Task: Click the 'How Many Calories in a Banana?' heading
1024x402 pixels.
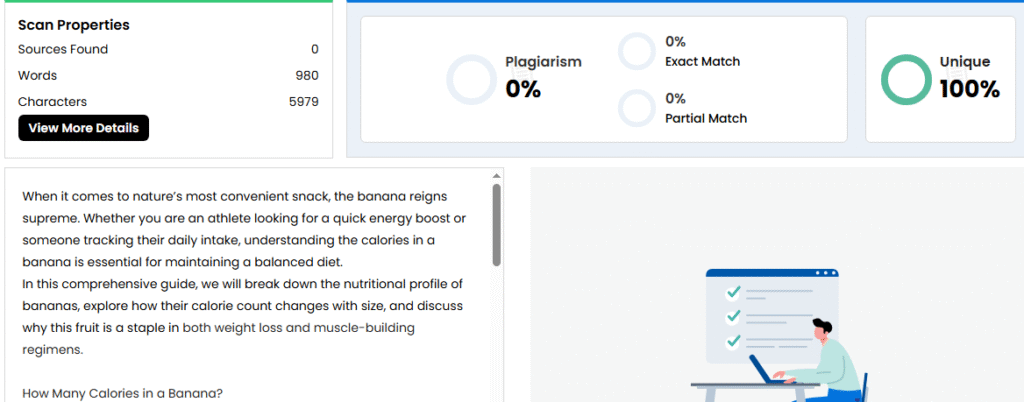Action: pos(122,393)
